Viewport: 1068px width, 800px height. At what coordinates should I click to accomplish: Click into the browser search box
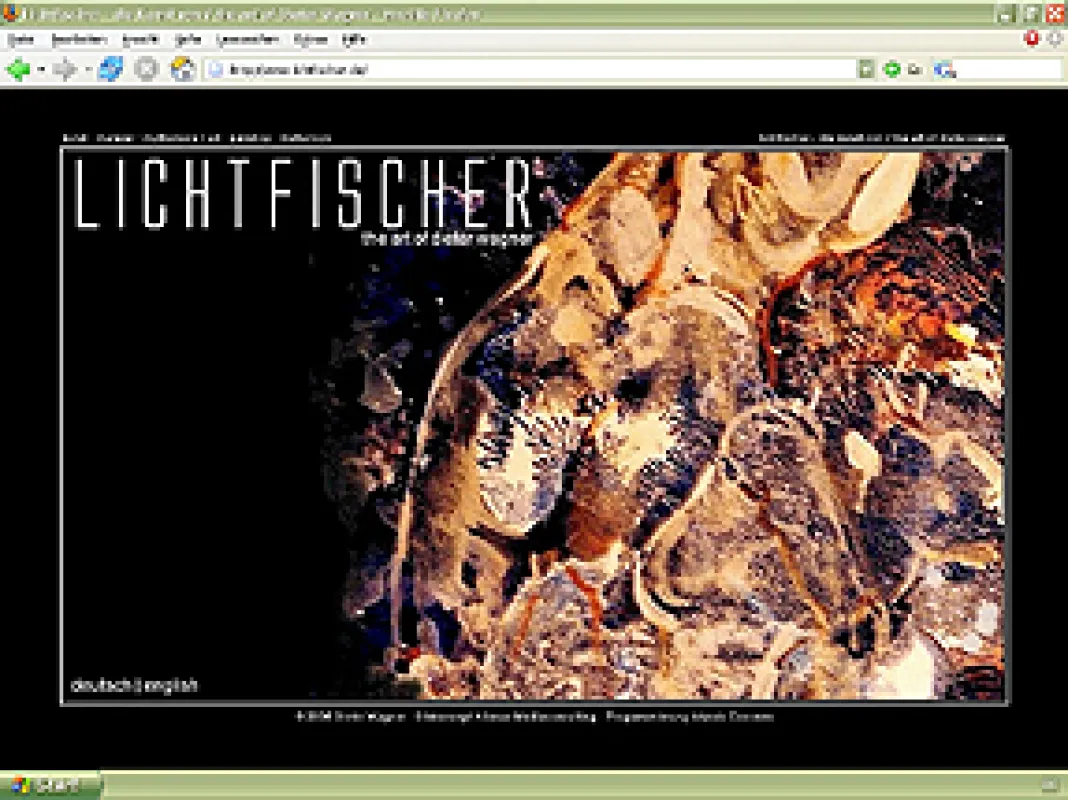point(1008,69)
